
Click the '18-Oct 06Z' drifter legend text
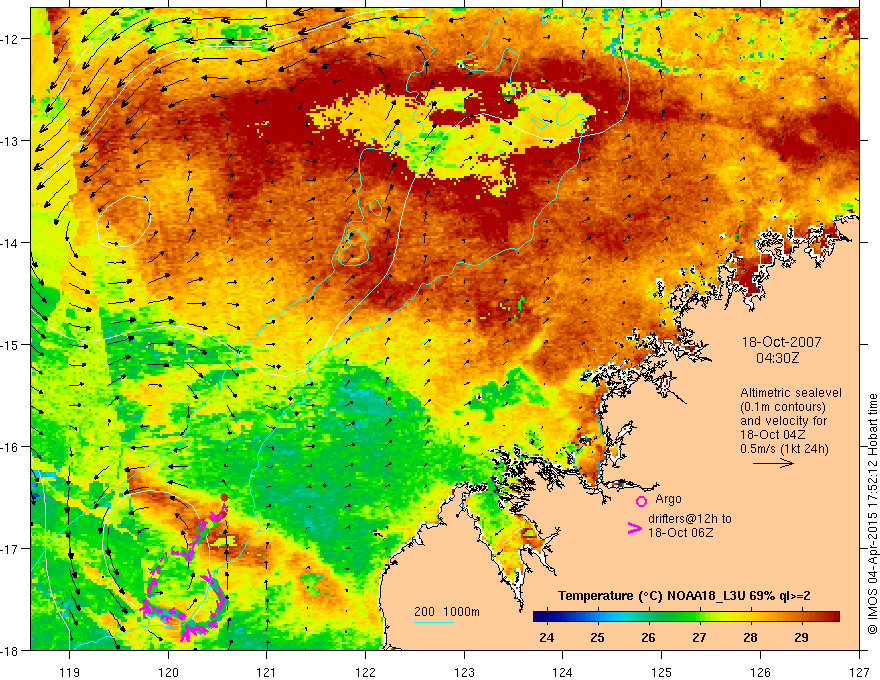click(681, 533)
